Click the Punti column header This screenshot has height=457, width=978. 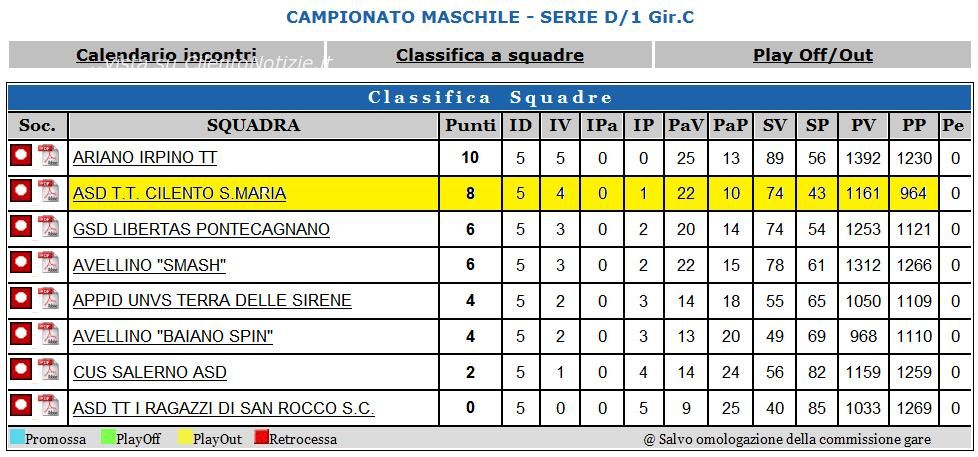(470, 125)
